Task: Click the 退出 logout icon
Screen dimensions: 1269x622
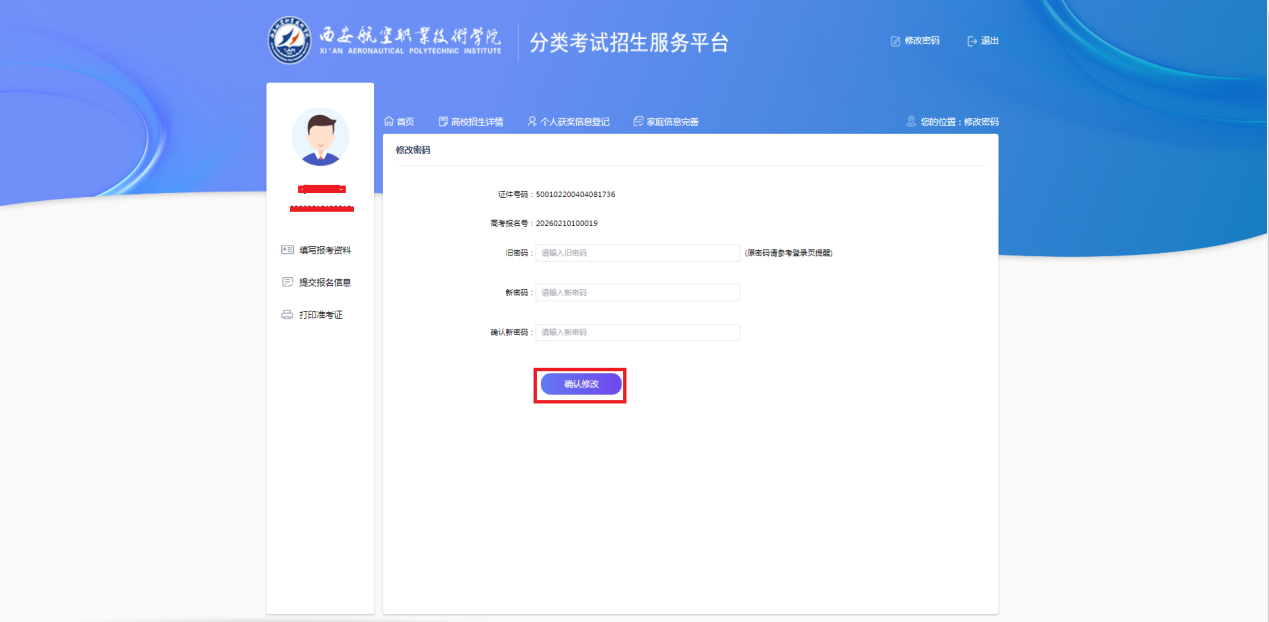Action: click(972, 41)
